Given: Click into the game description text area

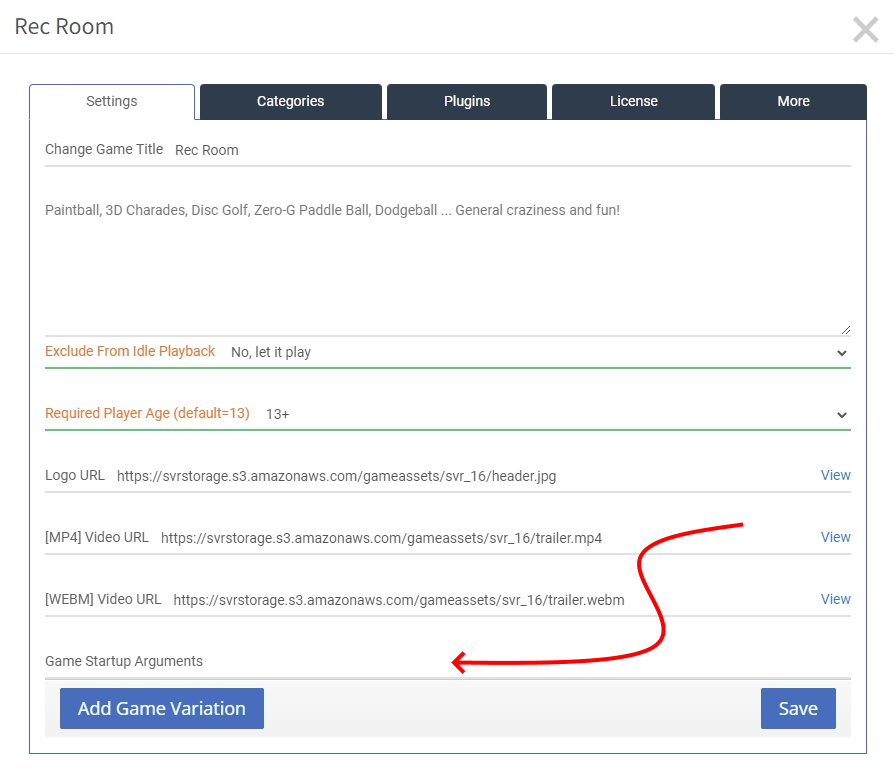Looking at the screenshot, I should click(448, 265).
